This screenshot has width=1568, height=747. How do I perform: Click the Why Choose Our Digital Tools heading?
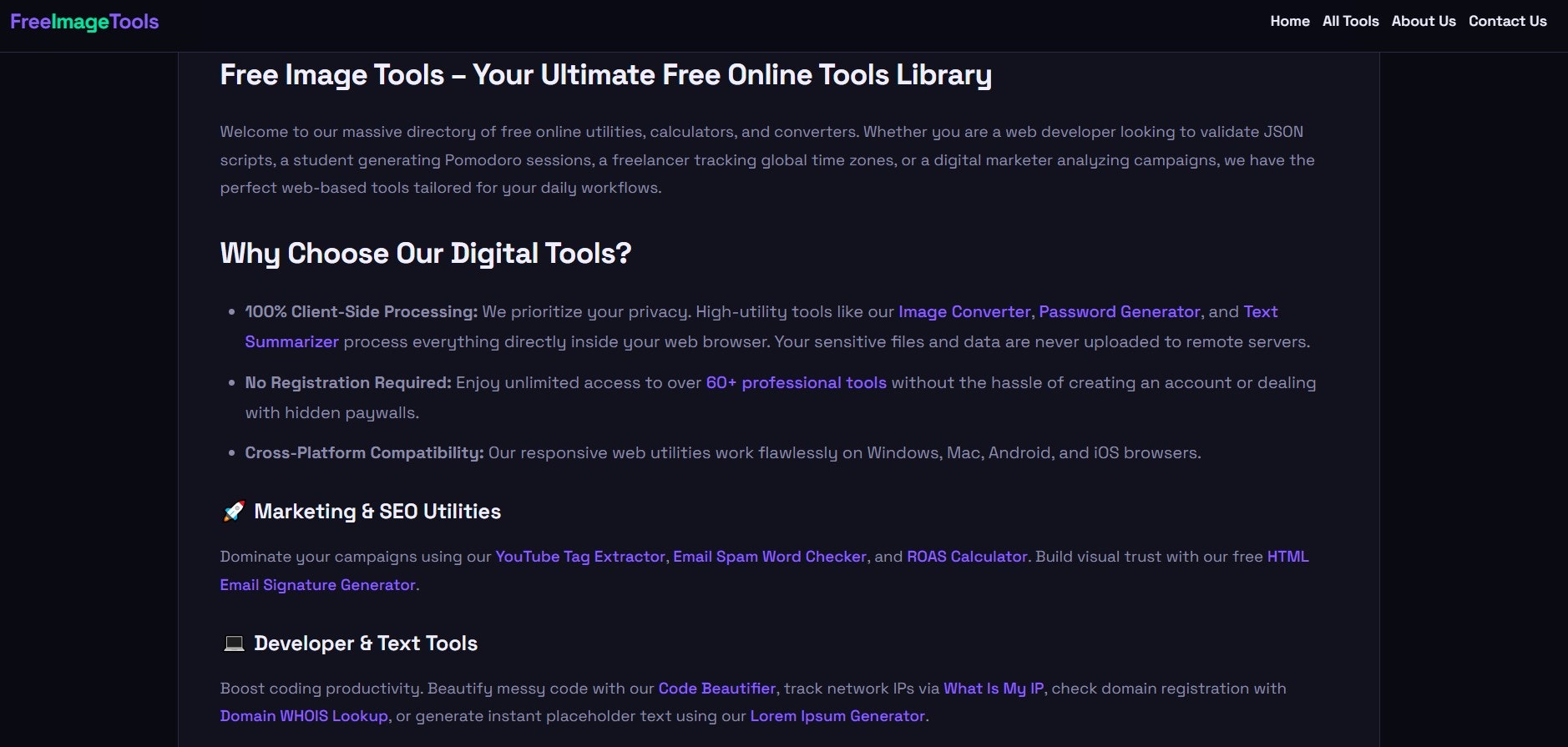click(426, 254)
